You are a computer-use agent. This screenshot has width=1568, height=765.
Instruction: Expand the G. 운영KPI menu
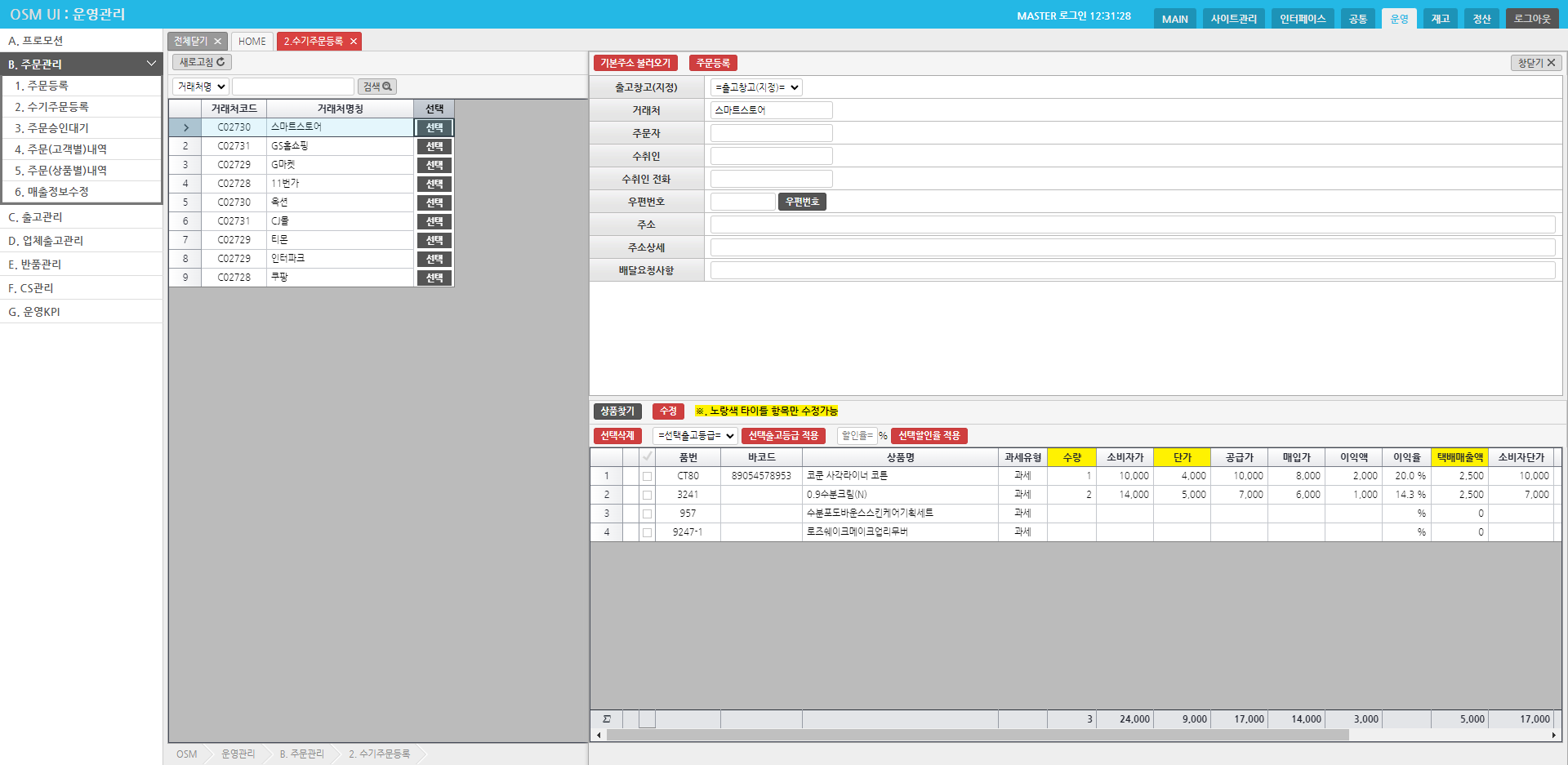81,312
